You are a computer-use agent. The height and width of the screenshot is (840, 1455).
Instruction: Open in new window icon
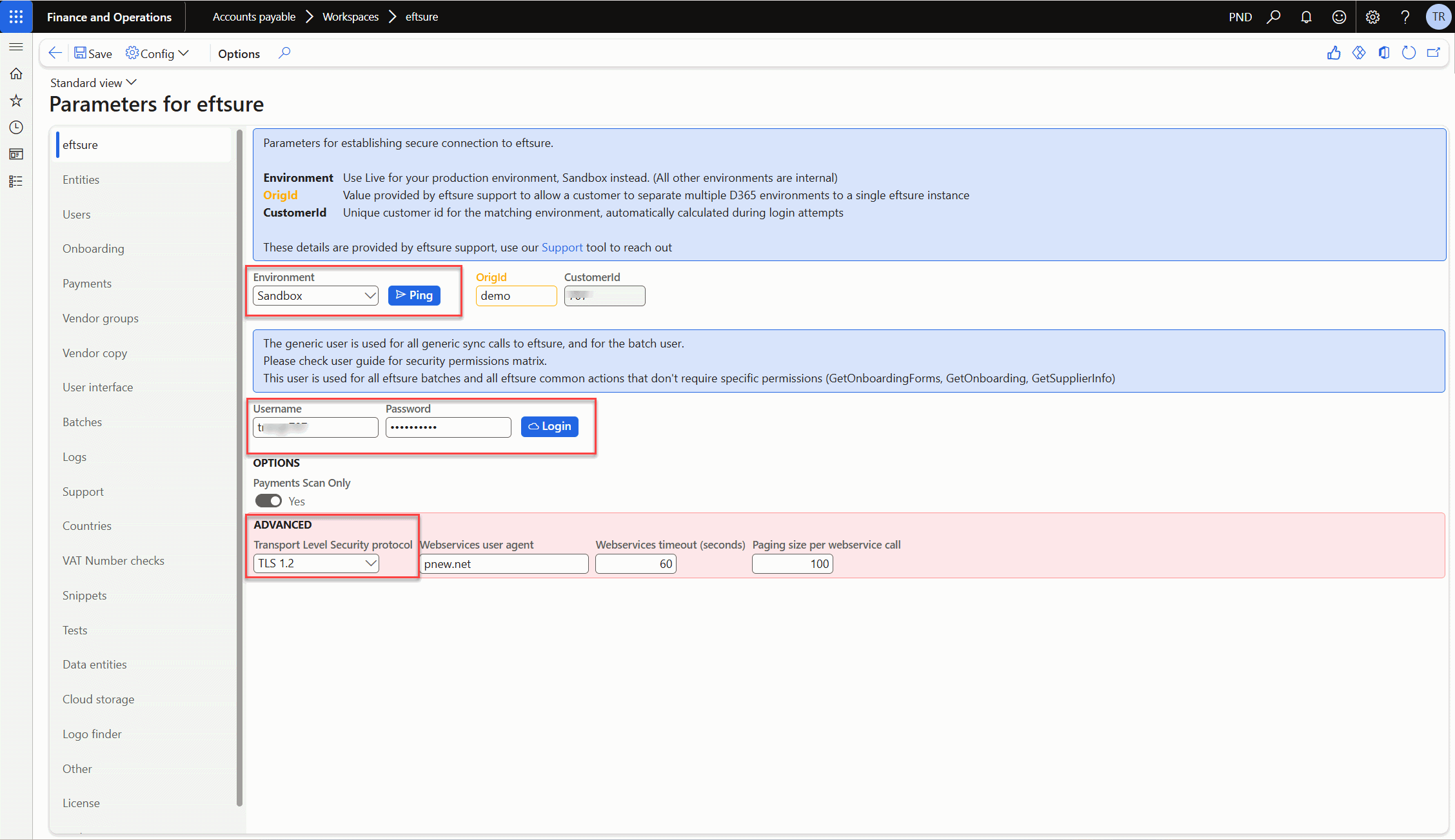coord(1434,54)
